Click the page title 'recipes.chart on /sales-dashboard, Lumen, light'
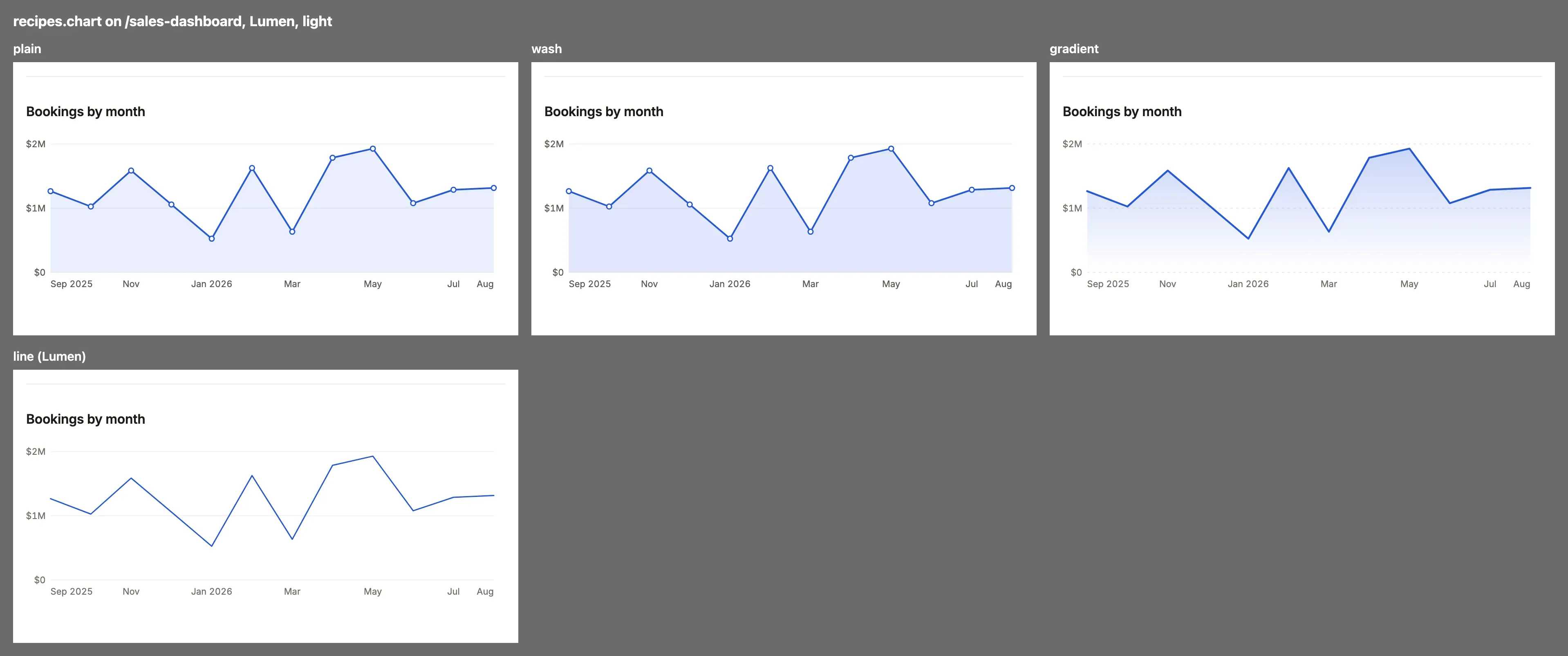 click(172, 21)
